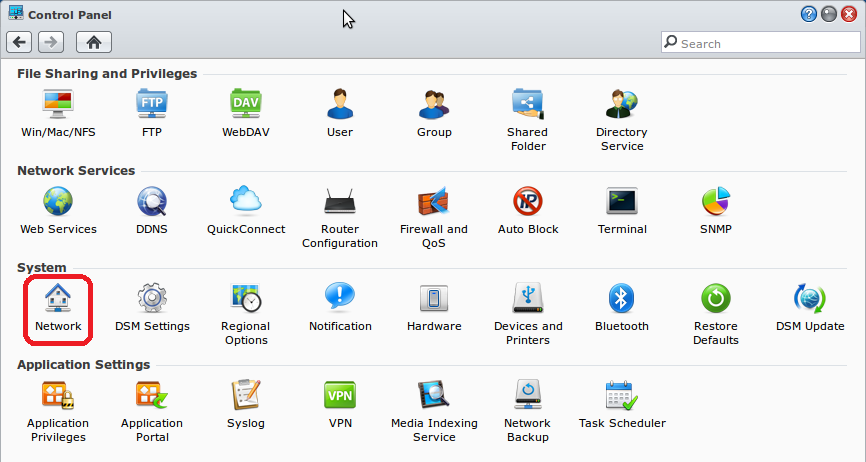Open the Shared Folder icon

point(528,104)
